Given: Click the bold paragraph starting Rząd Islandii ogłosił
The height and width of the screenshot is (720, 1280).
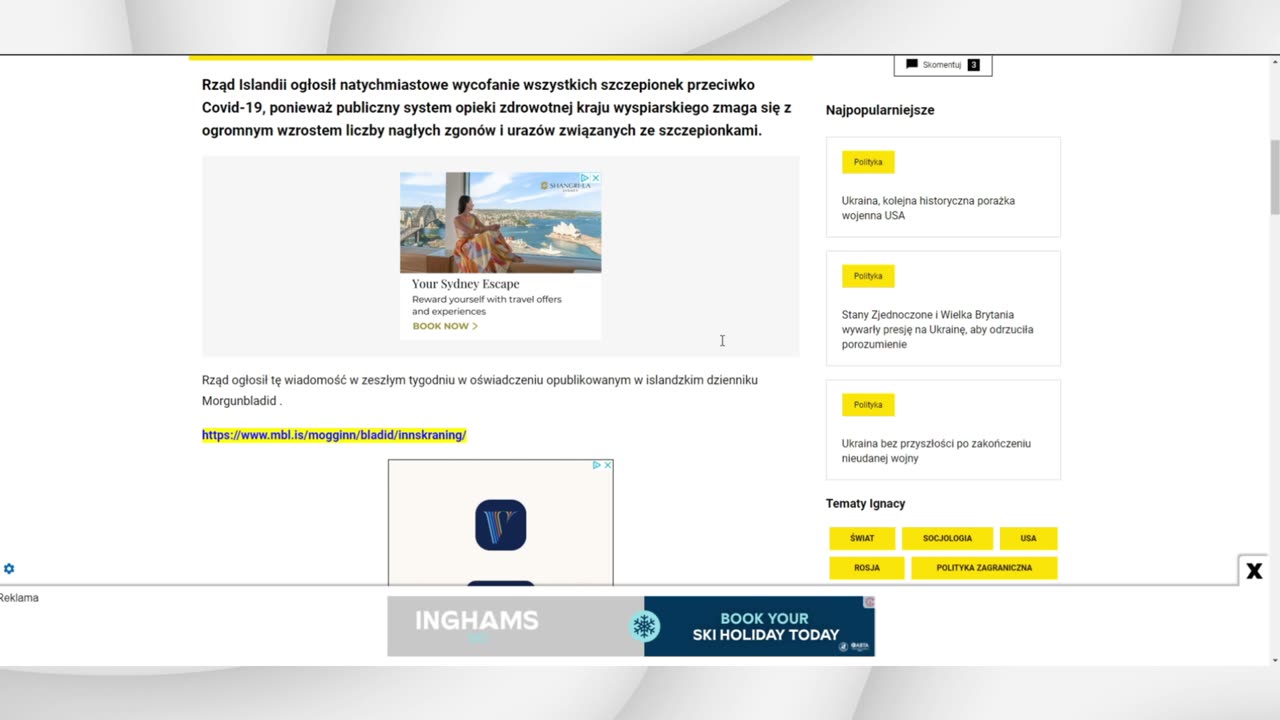Looking at the screenshot, I should (x=497, y=107).
